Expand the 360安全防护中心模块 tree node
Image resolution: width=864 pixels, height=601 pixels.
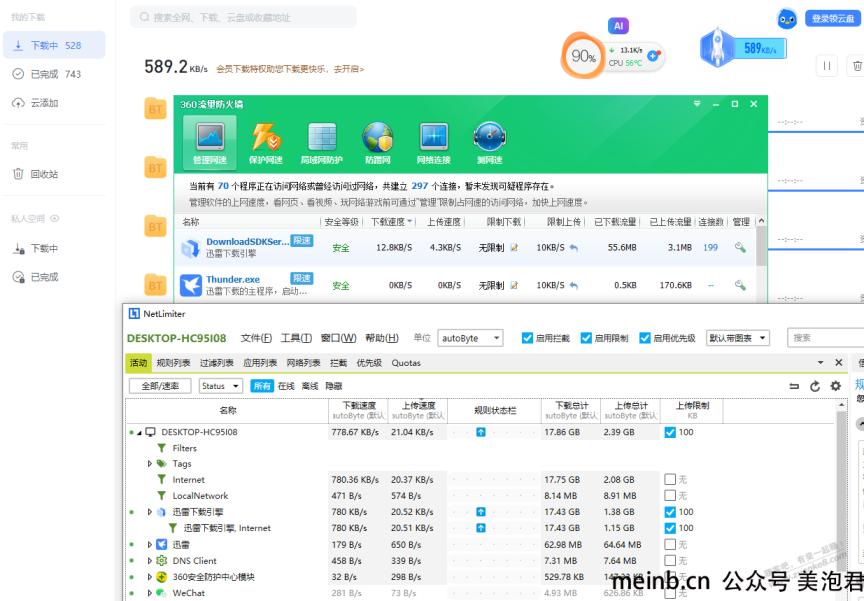point(149,577)
